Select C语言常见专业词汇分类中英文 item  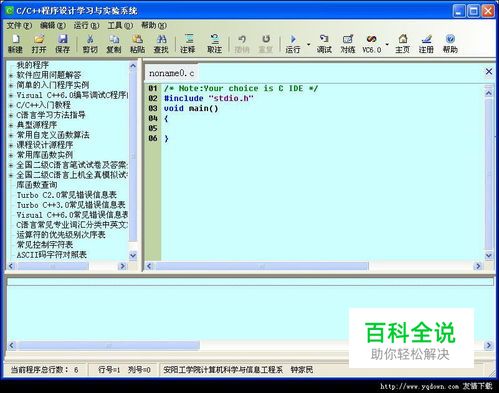(x=72, y=225)
